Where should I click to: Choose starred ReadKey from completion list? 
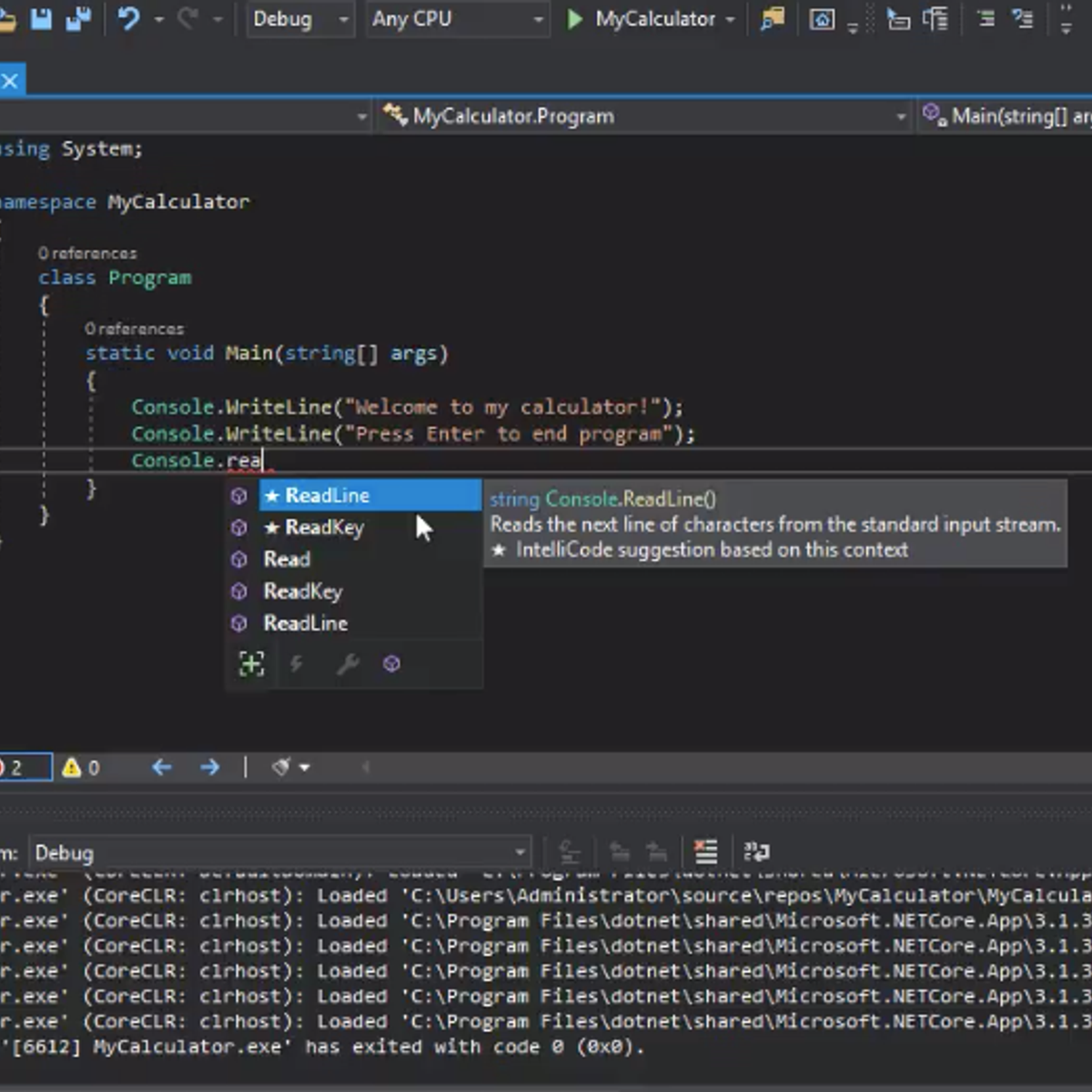click(x=324, y=528)
